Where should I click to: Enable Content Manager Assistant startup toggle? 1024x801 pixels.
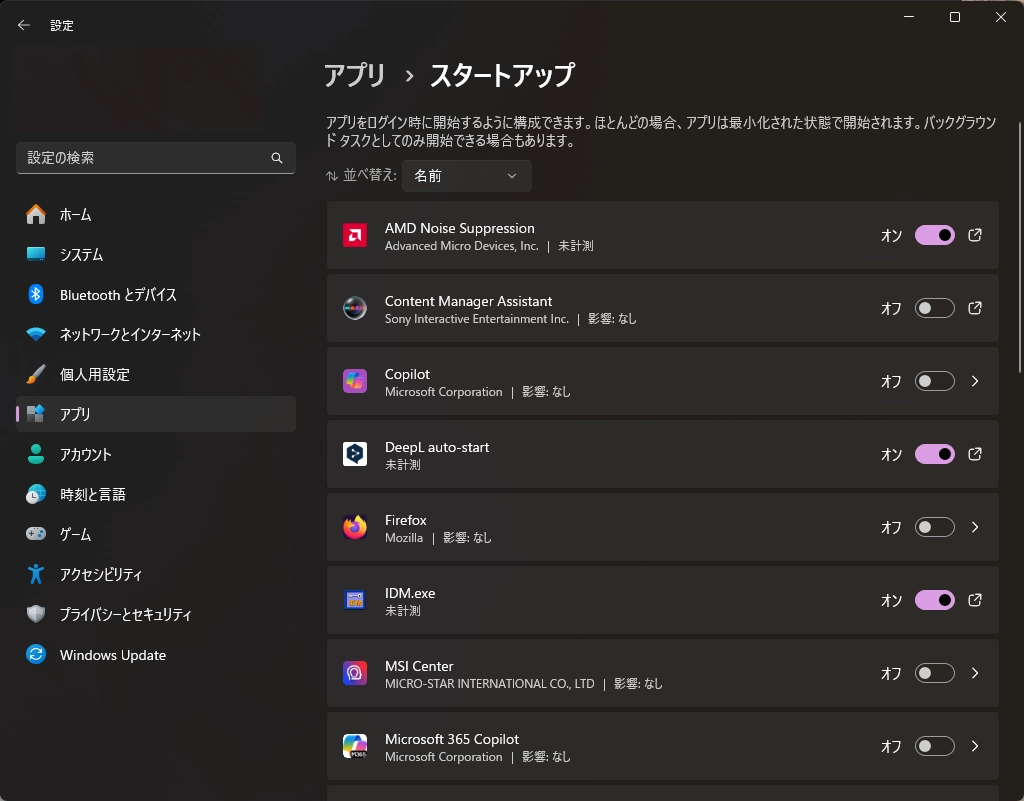935,308
